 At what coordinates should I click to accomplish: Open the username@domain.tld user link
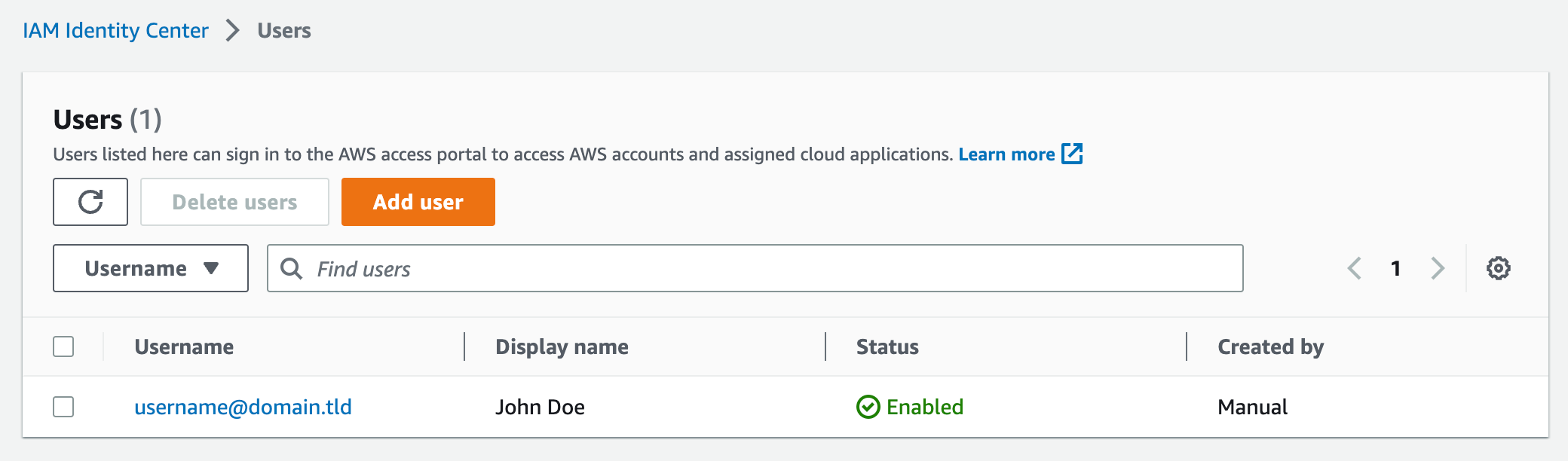[243, 407]
